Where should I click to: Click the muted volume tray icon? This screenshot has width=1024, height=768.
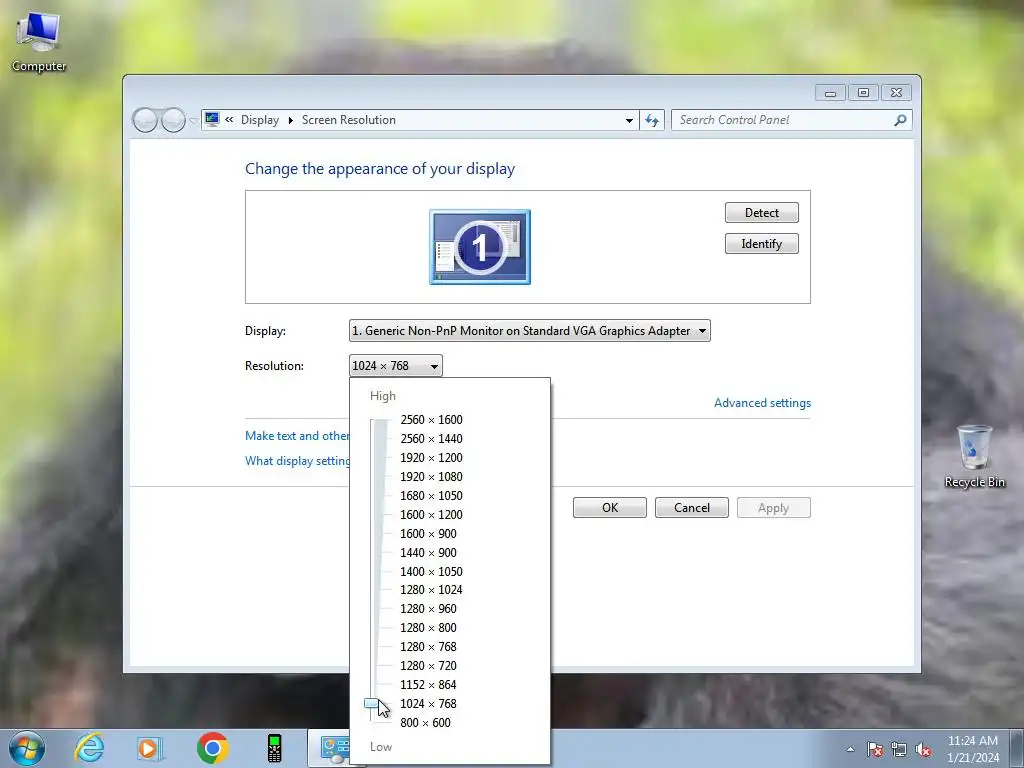(x=923, y=749)
